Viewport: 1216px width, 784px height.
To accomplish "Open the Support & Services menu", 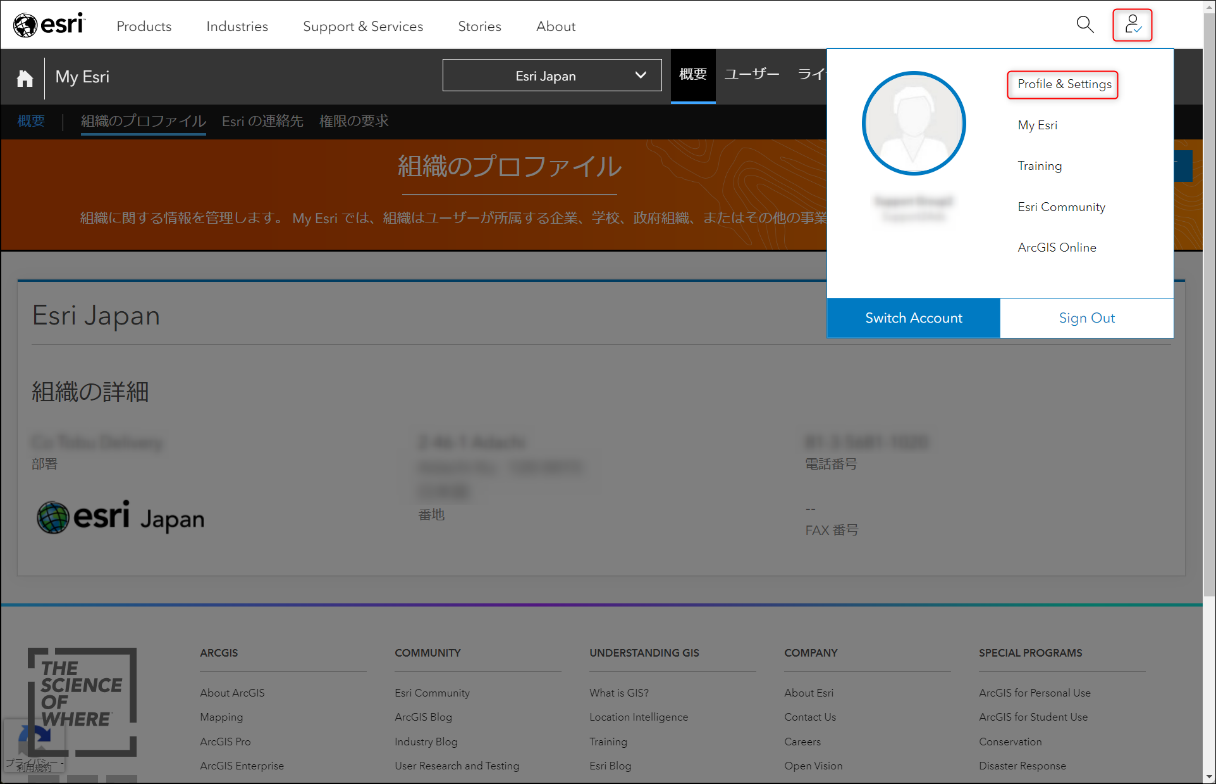I will coord(363,26).
